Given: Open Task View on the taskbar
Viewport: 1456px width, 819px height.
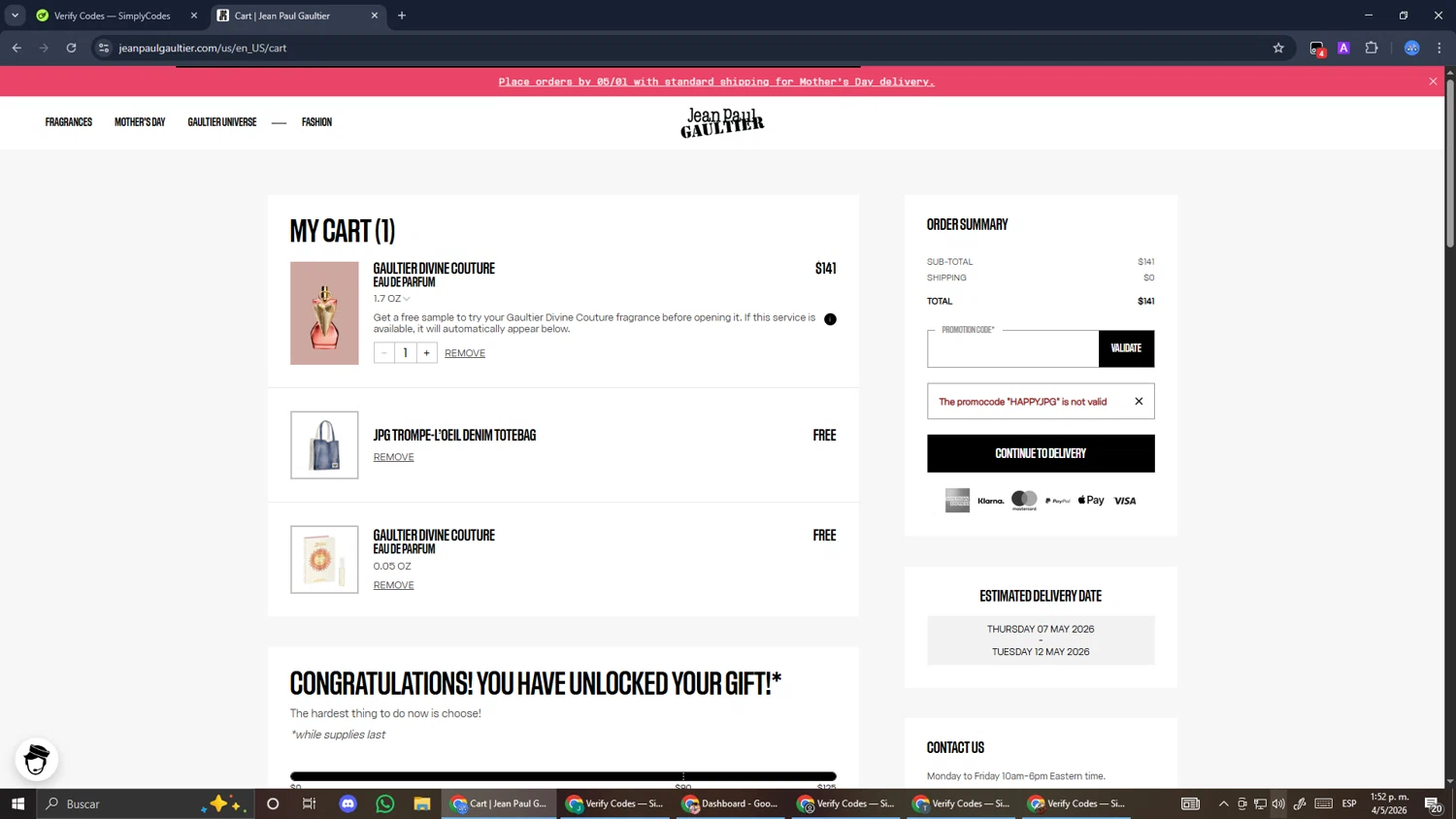Looking at the screenshot, I should (310, 803).
